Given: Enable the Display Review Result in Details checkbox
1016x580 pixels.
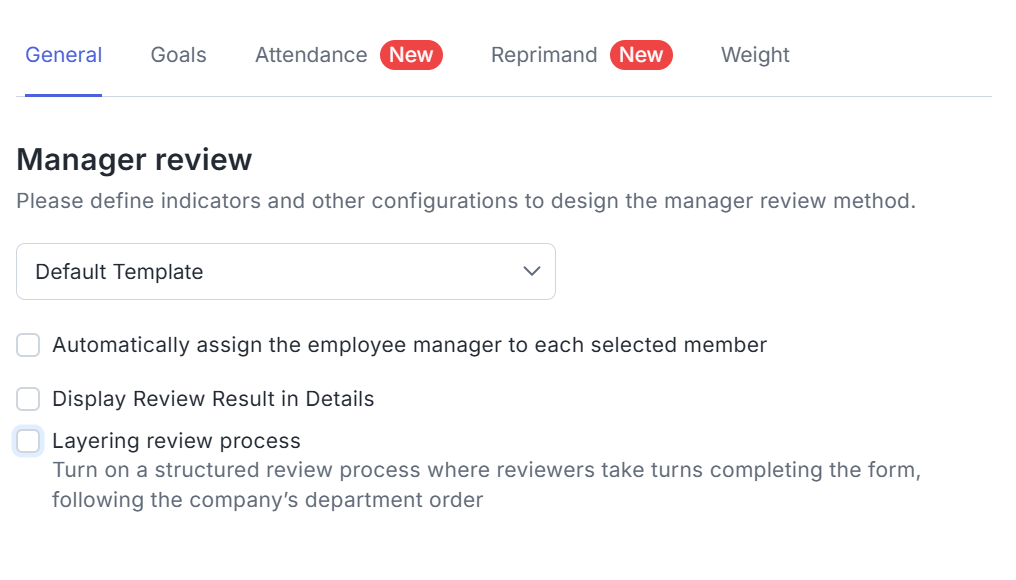Looking at the screenshot, I should [28, 399].
